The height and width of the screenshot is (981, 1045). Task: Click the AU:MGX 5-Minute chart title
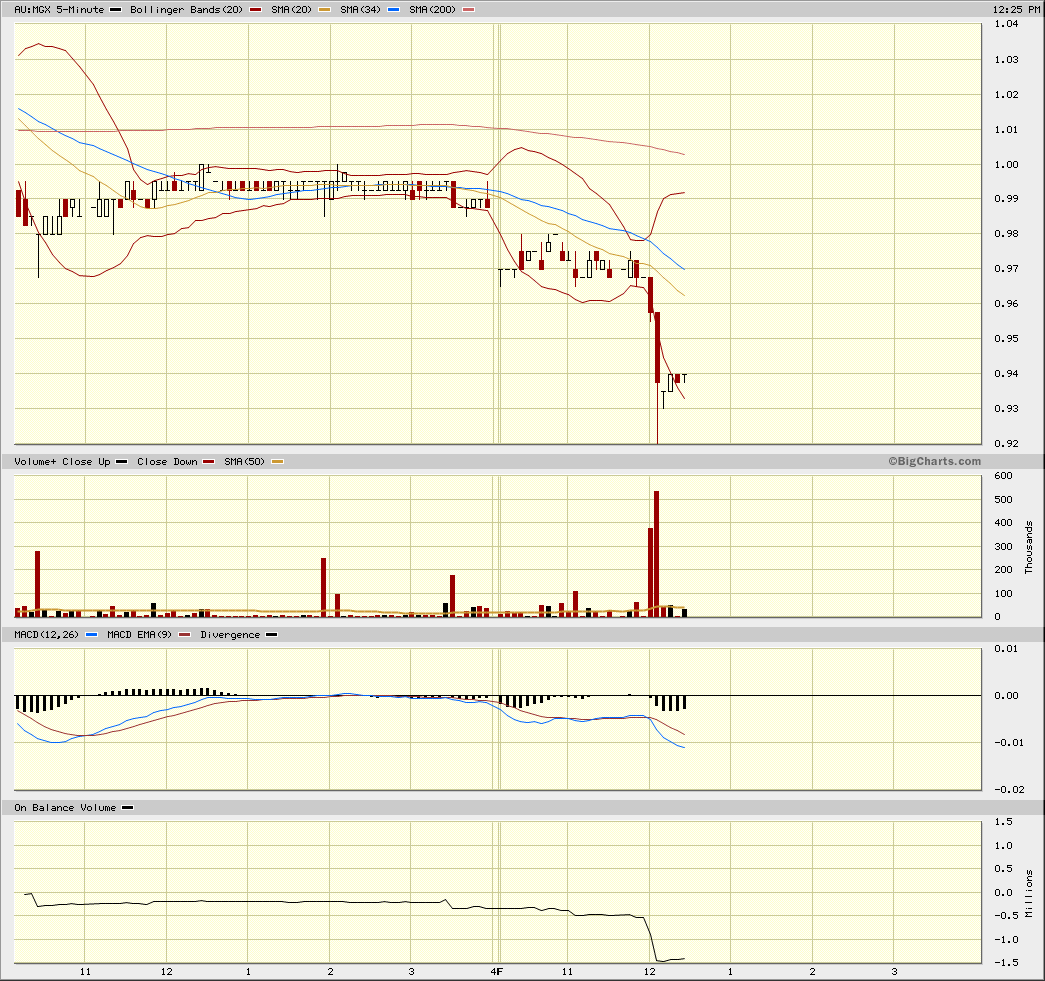pyautogui.click(x=59, y=9)
